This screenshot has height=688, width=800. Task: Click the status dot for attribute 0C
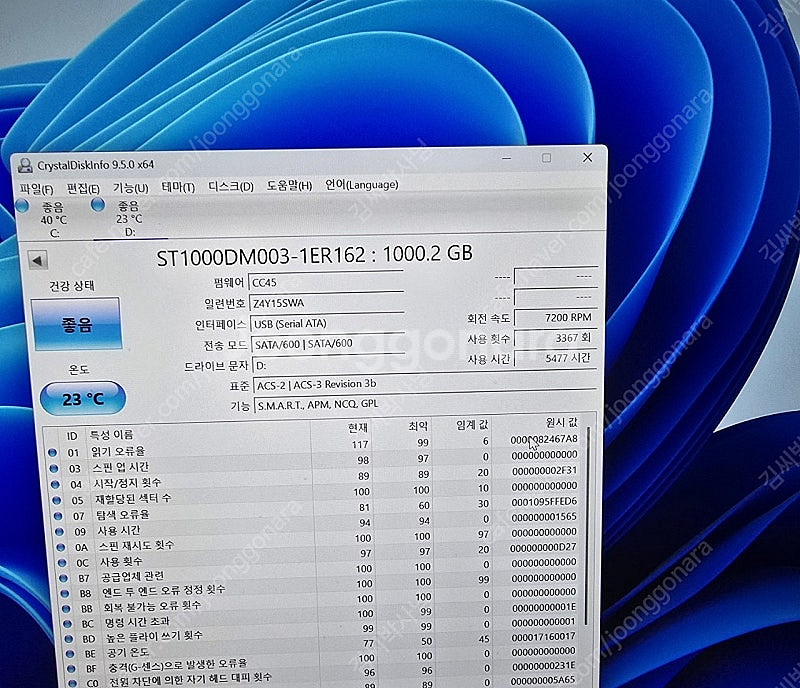[62, 562]
